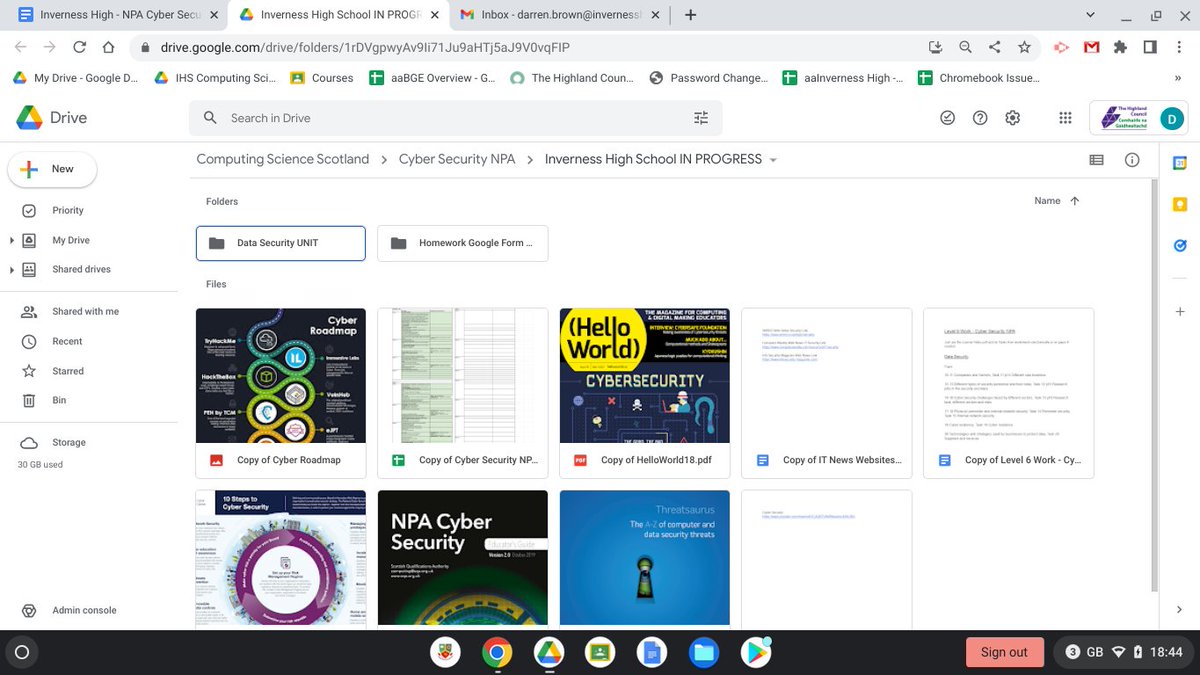
Task: Click the browser address bar URL
Action: point(366,47)
